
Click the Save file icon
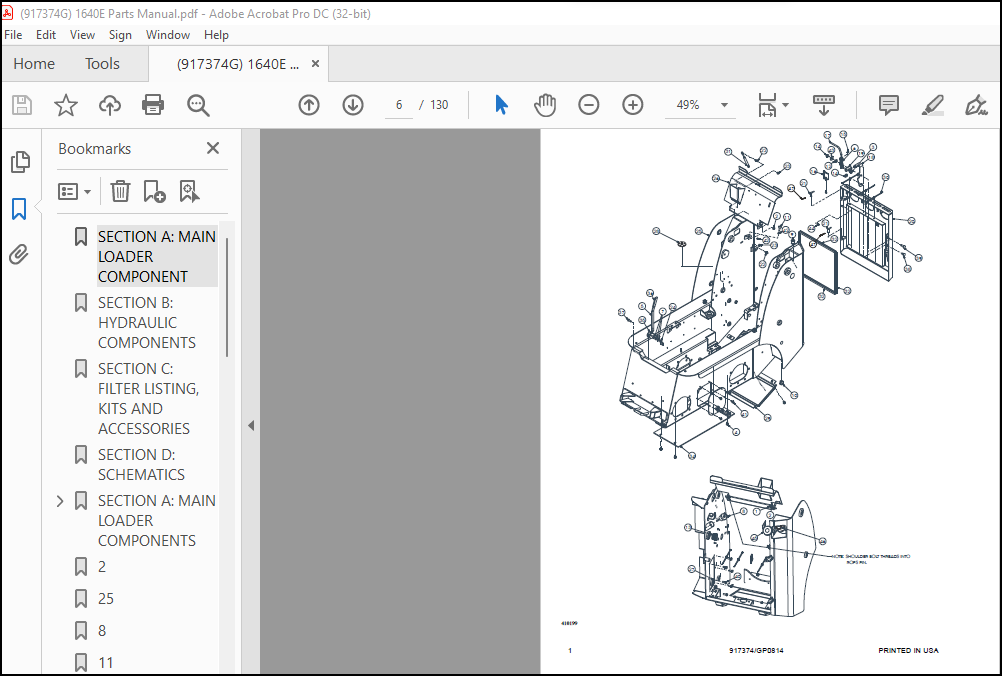click(x=22, y=105)
